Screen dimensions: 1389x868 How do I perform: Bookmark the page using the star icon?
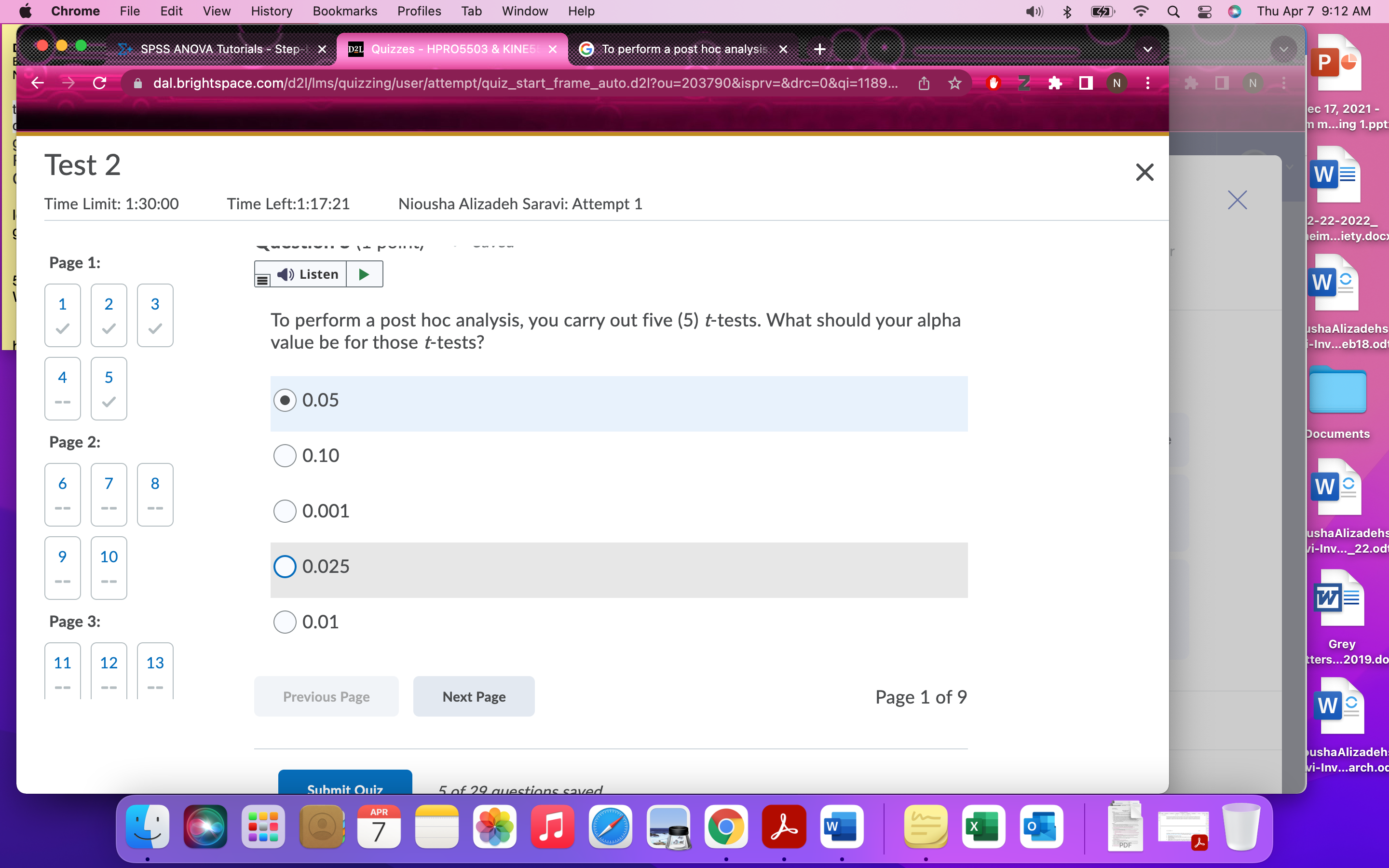(954, 83)
